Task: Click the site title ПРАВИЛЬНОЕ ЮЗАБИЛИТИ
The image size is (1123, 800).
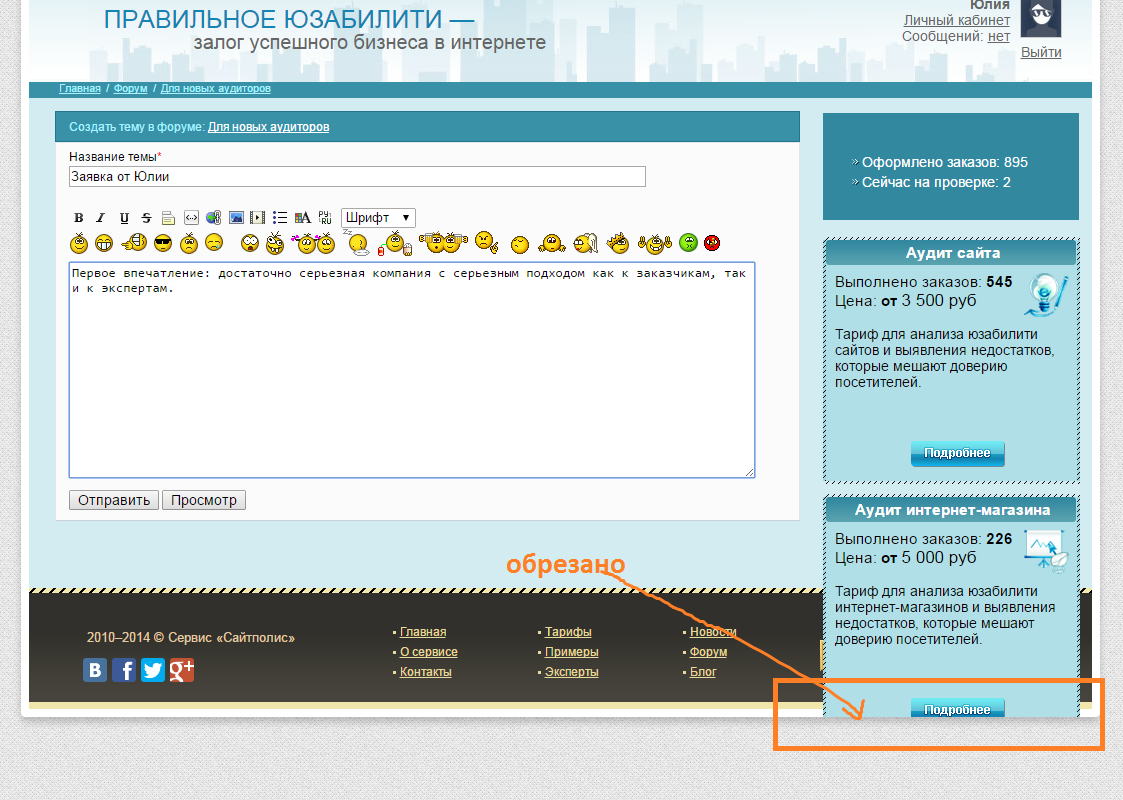Action: point(273,19)
